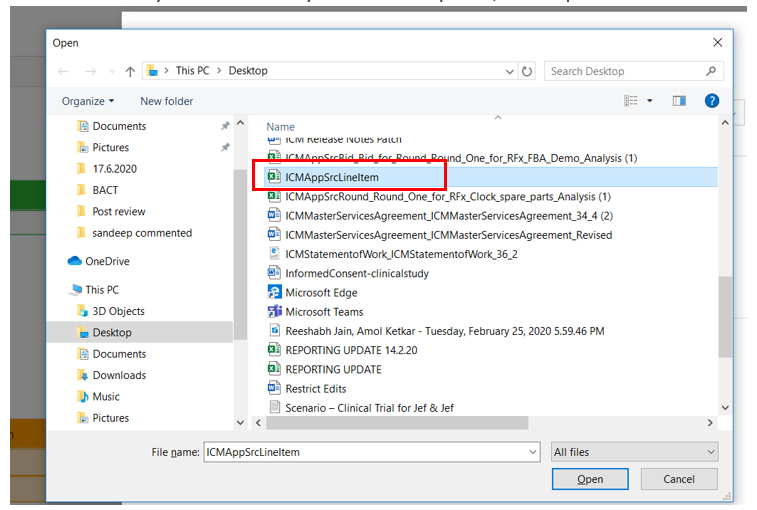Expand the File name history dropdown

(532, 452)
